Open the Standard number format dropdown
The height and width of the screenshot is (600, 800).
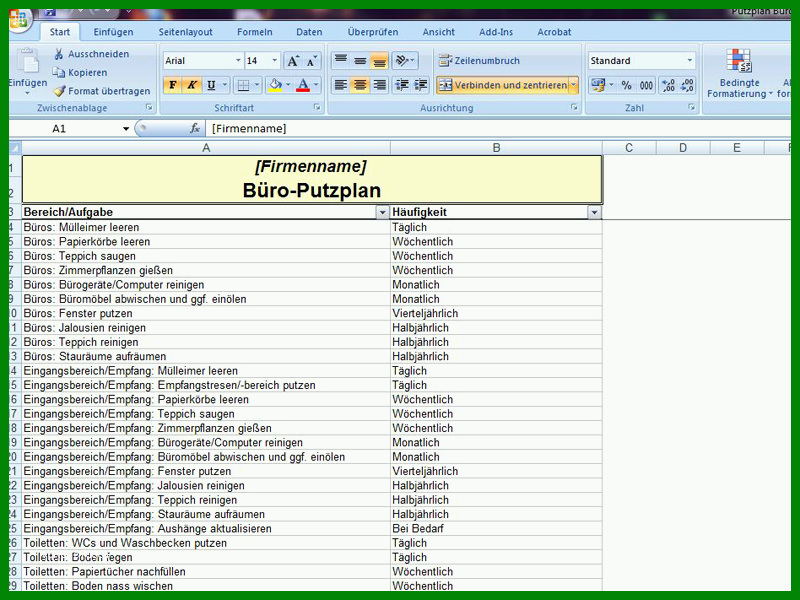coord(690,61)
